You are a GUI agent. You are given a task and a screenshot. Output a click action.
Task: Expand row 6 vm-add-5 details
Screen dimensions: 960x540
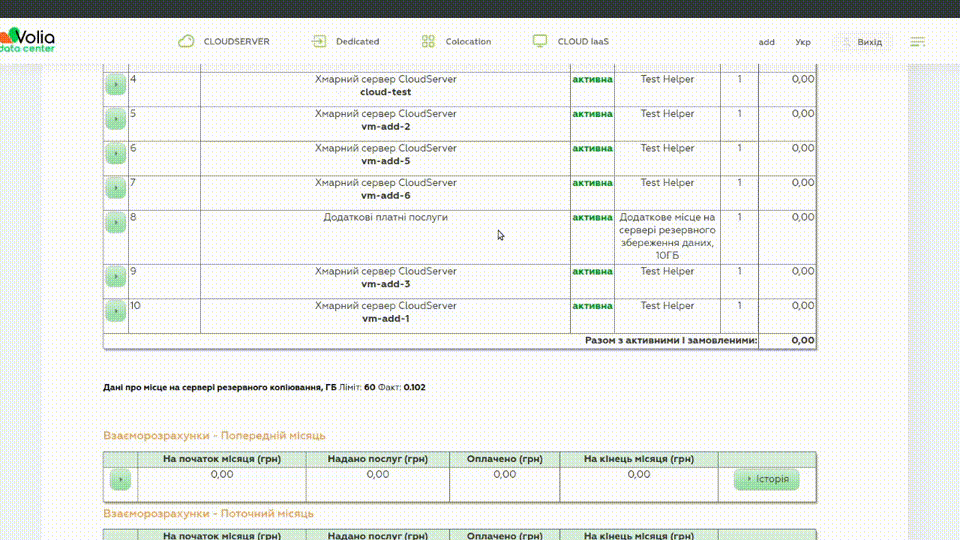coord(116,154)
